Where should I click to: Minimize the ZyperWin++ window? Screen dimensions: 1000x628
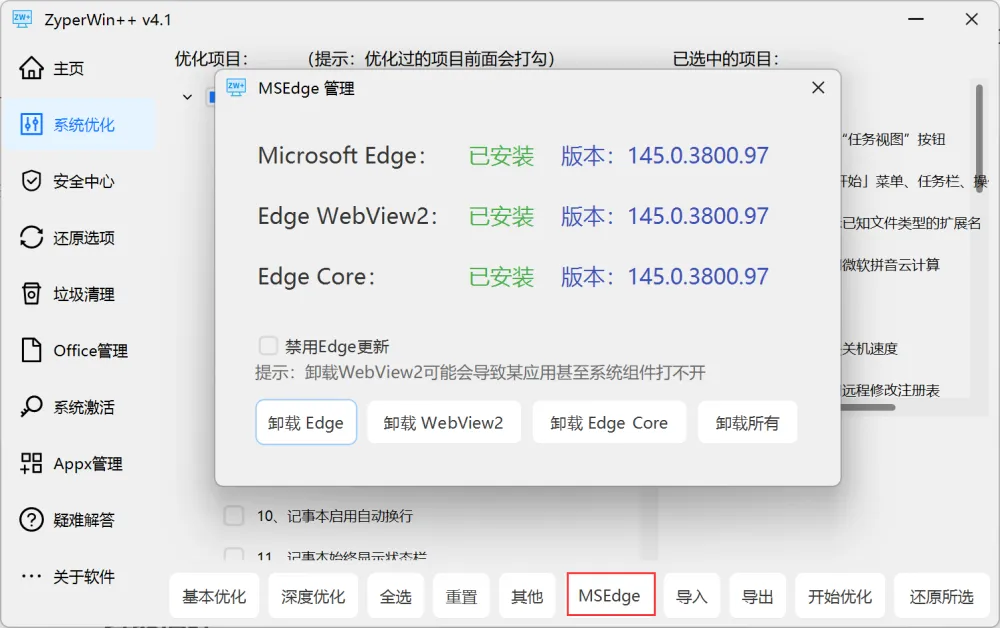pos(916,19)
